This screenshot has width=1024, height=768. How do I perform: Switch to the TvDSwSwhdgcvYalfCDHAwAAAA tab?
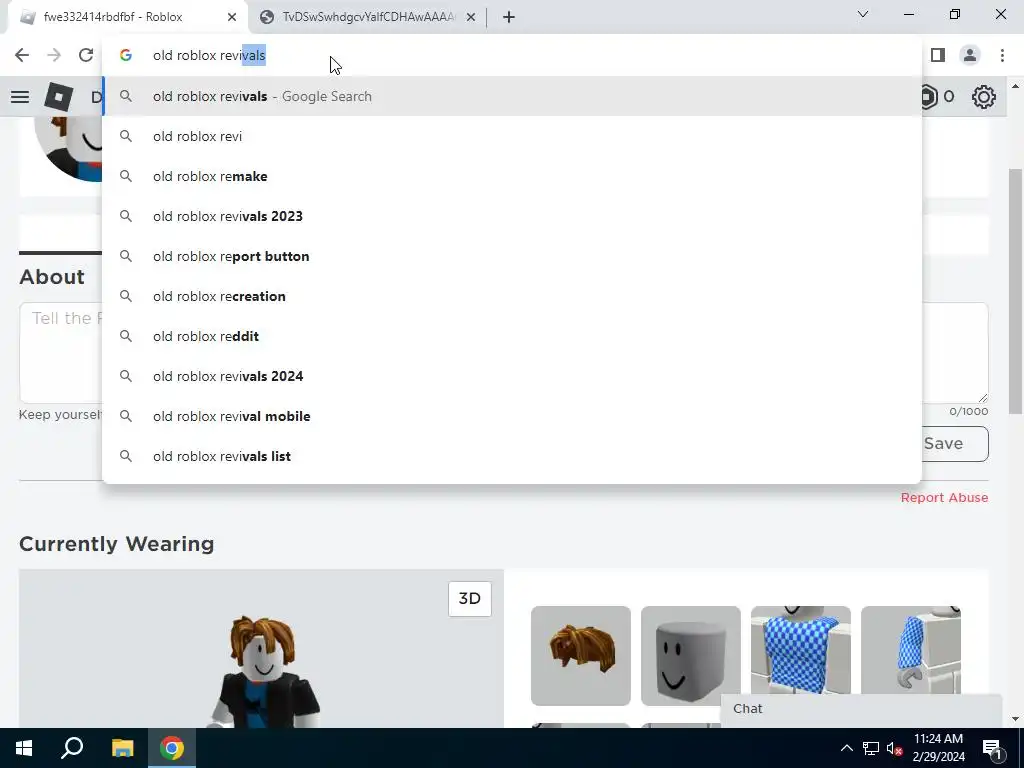(x=367, y=17)
